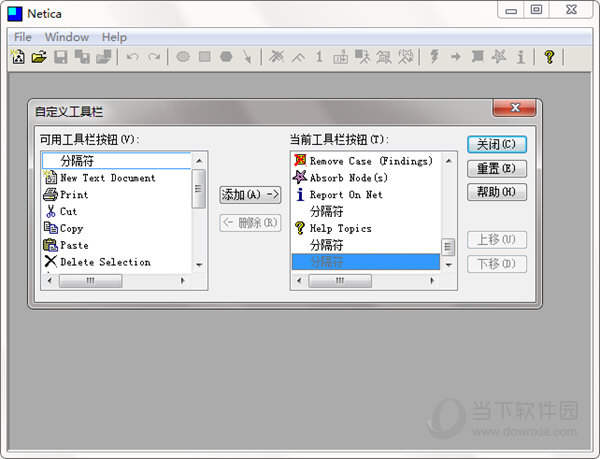The width and height of the screenshot is (600, 459).
Task: Click the current list horizontal scrollbar thumb
Action: (340, 280)
